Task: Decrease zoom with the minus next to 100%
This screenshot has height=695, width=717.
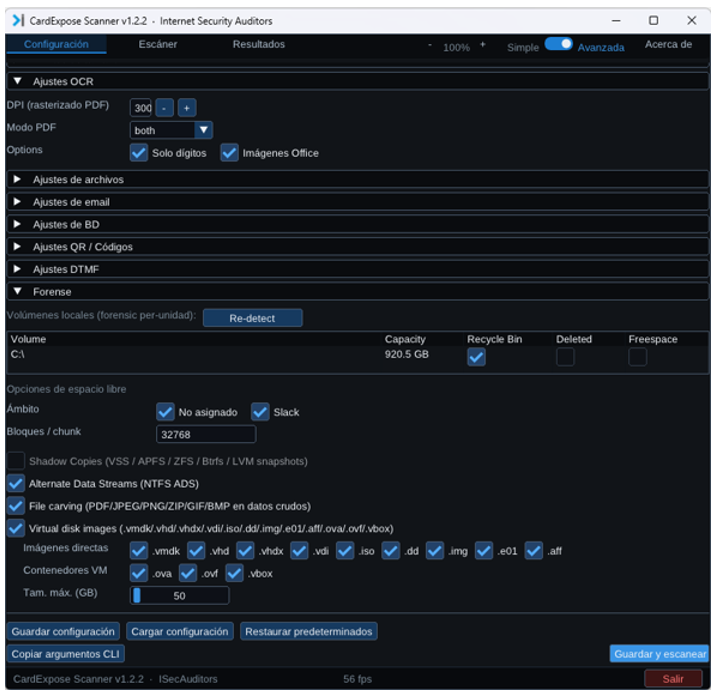Action: [x=430, y=45]
